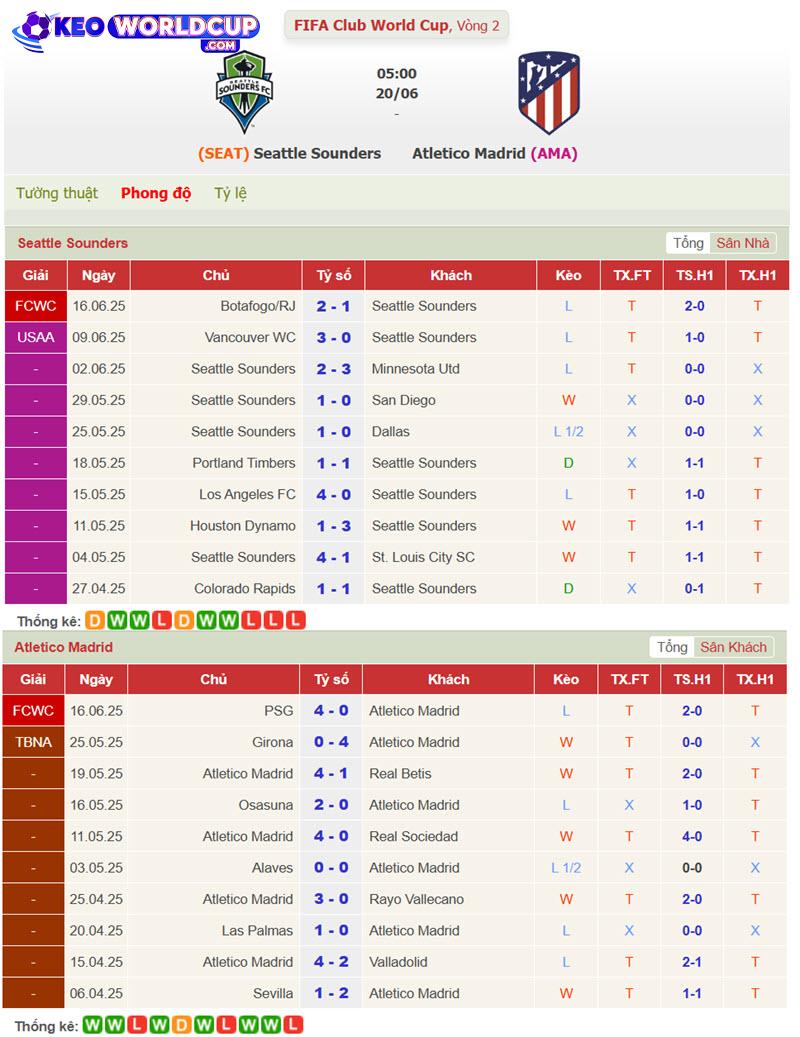This screenshot has height=1037, width=800.
Task: Click the 3 - 0 score for Rayo Vallecano match
Action: pyautogui.click(x=331, y=899)
